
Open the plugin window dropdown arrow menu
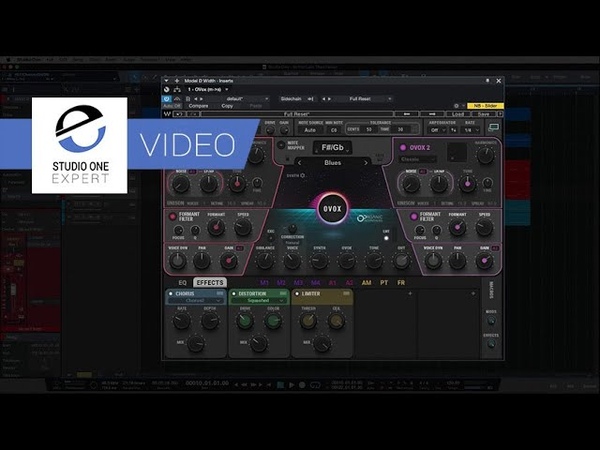tap(166, 81)
